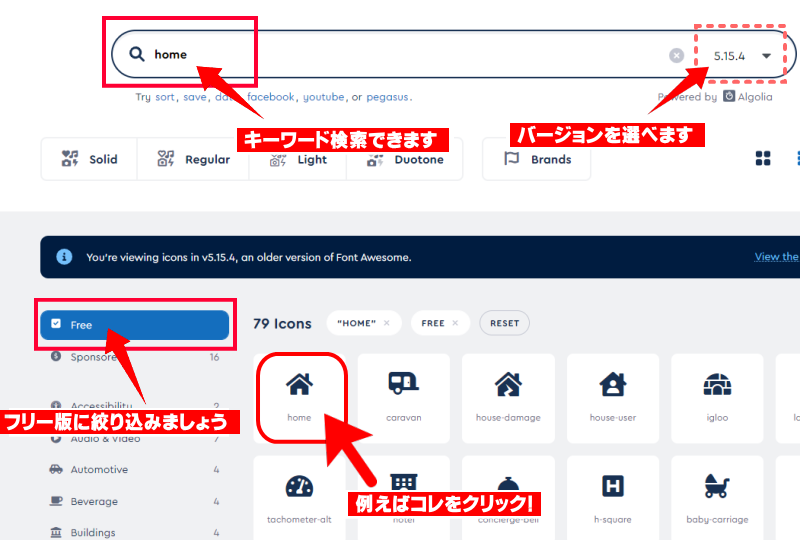
Task: Open the home icon card
Action: [299, 398]
